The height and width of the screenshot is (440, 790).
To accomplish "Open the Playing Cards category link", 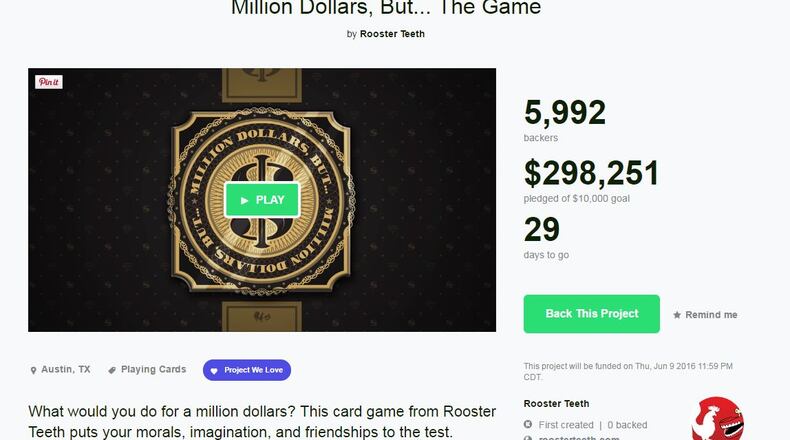I will 153,370.
